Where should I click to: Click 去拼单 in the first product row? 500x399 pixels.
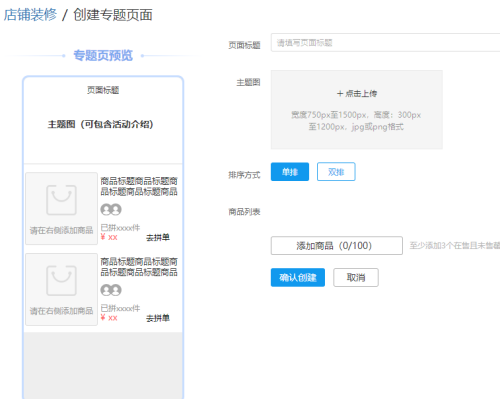(x=158, y=237)
